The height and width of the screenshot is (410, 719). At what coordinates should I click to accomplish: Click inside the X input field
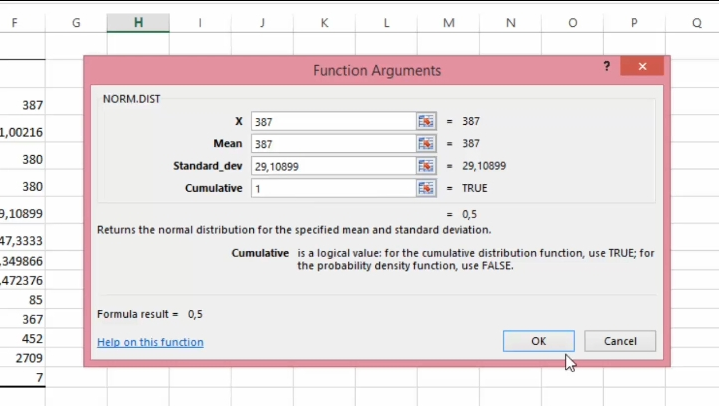coord(333,122)
